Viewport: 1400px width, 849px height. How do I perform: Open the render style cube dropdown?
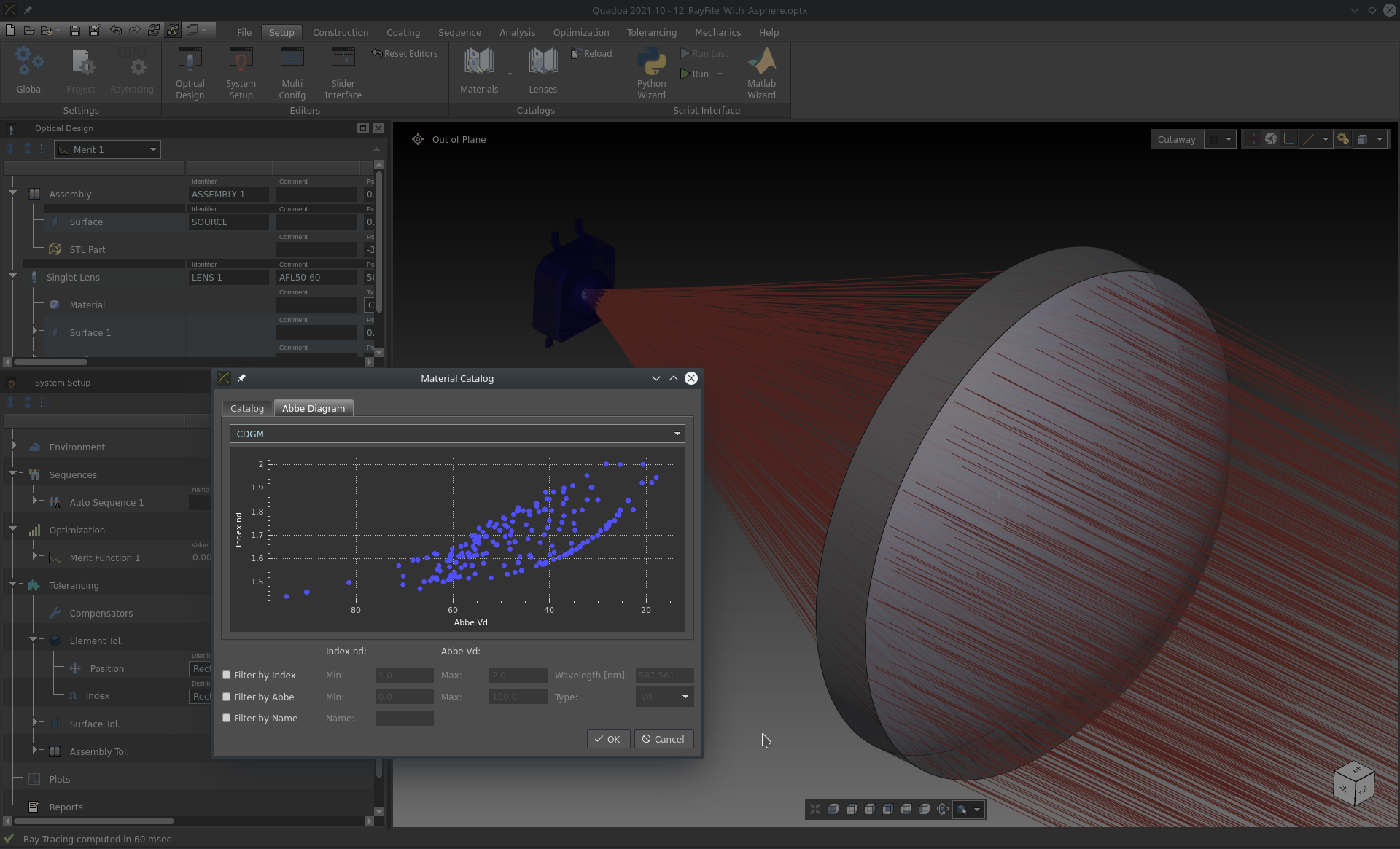coord(1370,139)
